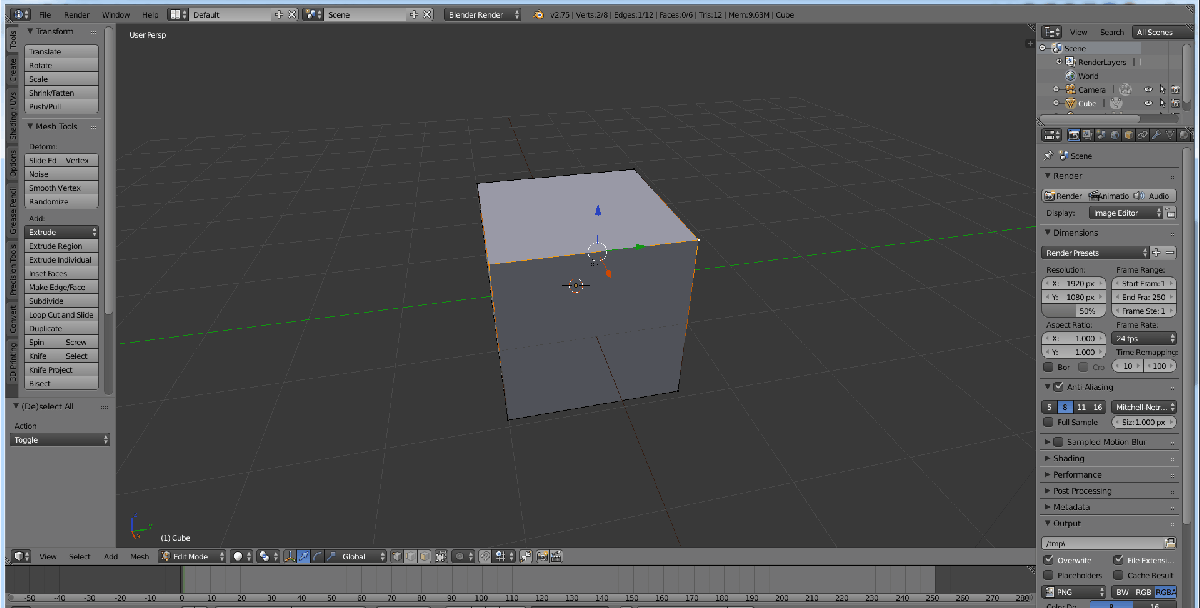Click the Blender info editor type icon
Viewport: 1200px width, 608px height.
pyautogui.click(x=20, y=15)
